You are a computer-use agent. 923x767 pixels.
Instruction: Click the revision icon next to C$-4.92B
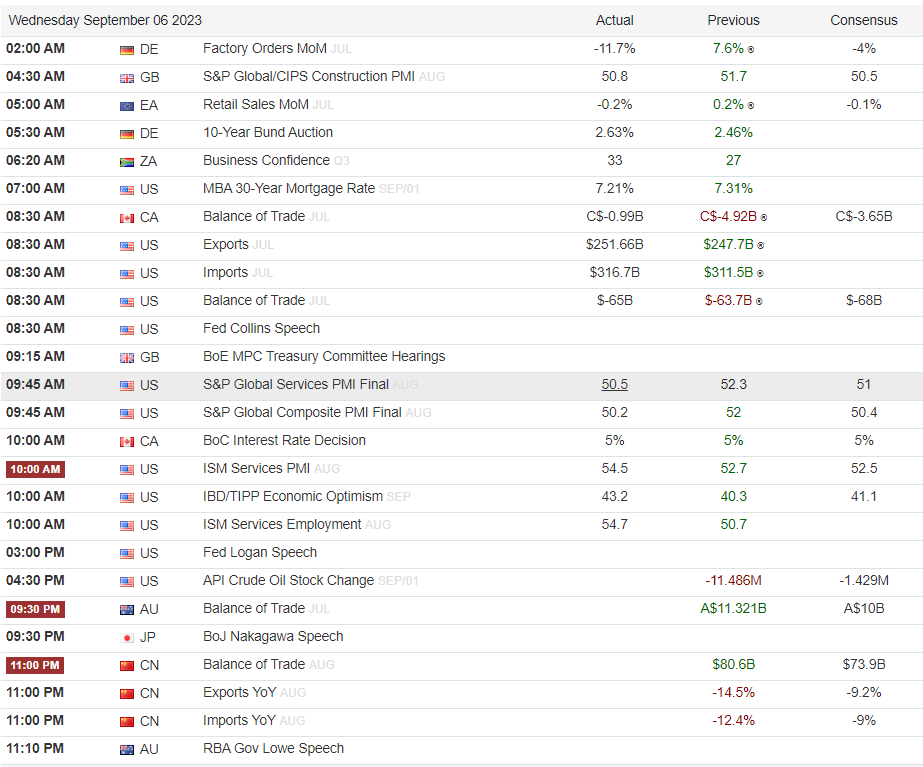(x=763, y=218)
